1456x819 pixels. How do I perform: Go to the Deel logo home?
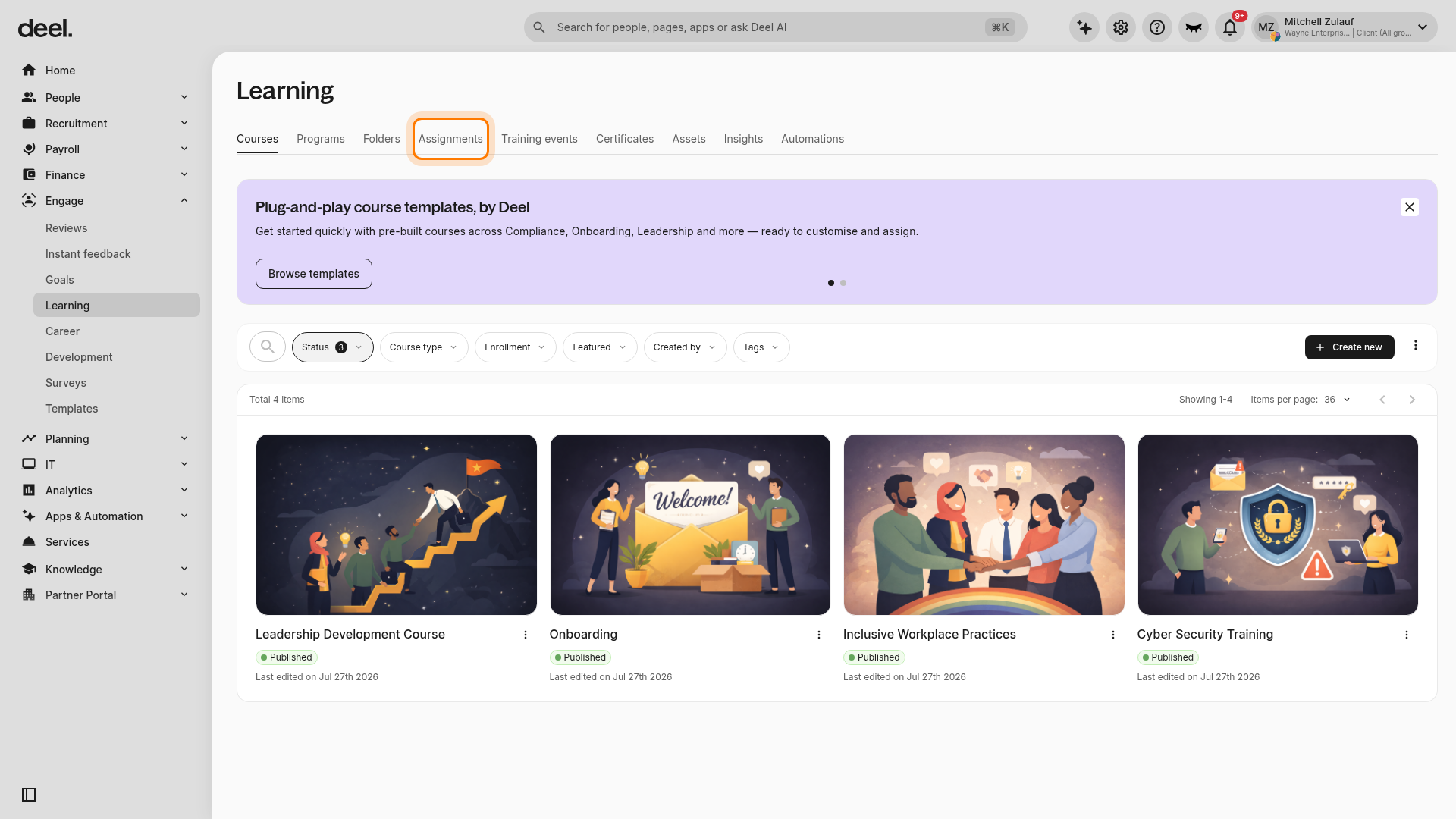(45, 29)
